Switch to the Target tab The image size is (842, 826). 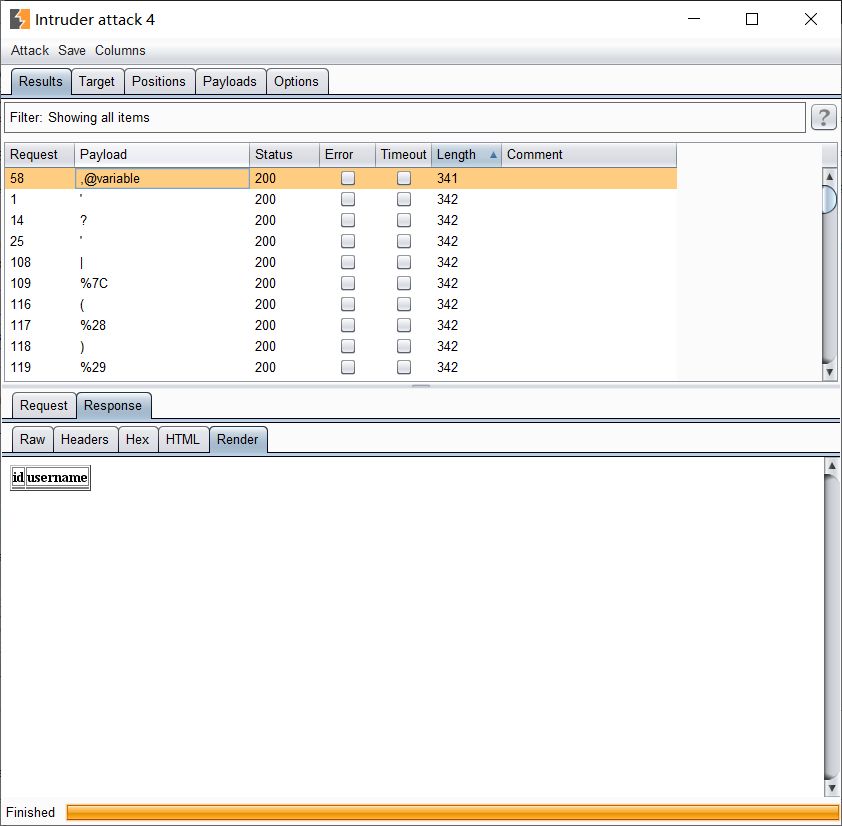[97, 82]
